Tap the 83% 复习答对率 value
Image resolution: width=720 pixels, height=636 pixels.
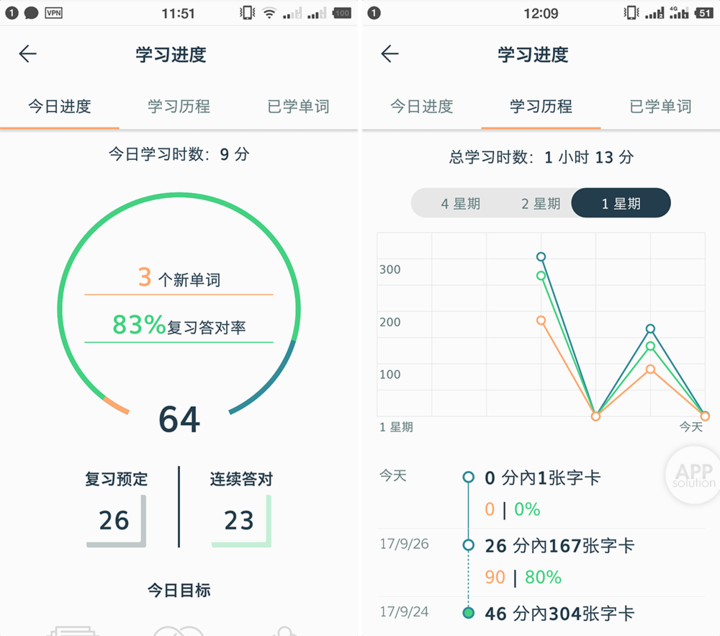179,325
